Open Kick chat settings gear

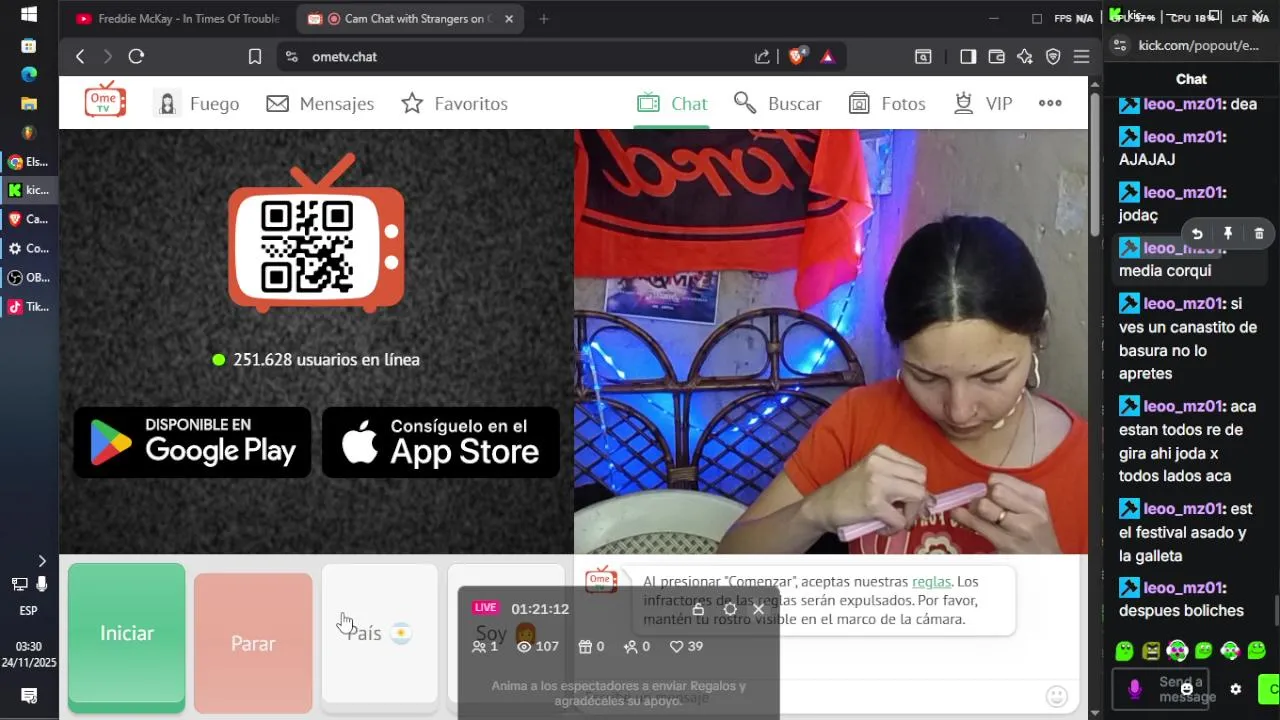[x=1236, y=689]
